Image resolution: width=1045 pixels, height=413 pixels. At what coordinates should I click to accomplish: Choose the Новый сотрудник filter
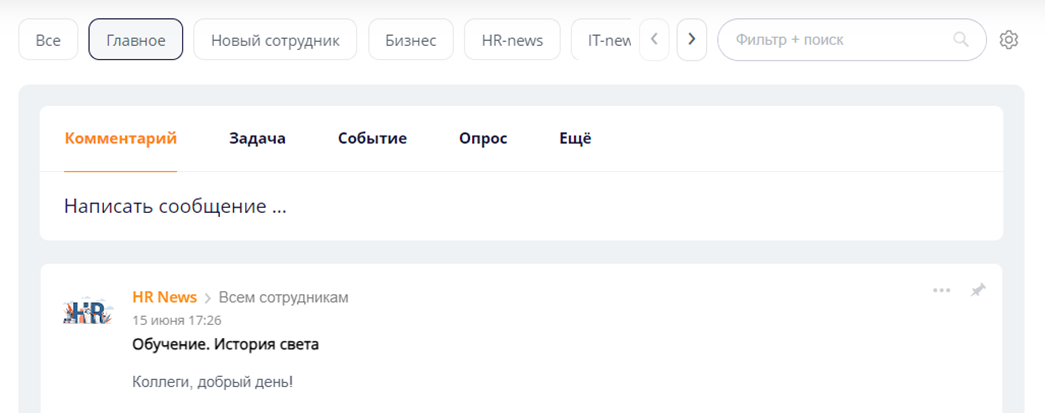(x=275, y=40)
